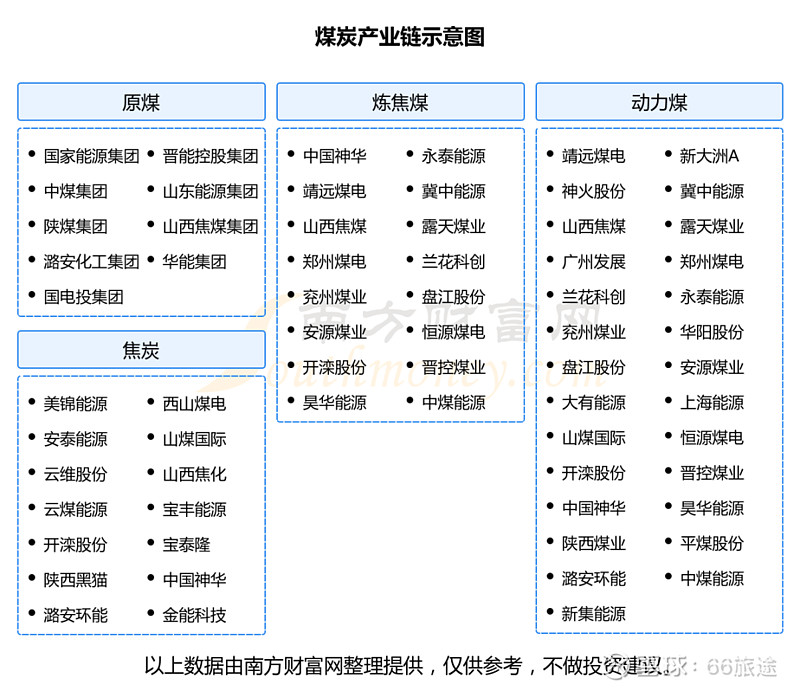The width and height of the screenshot is (800, 691).
Task: Open the 动力煤 header box
Action: coord(659,103)
